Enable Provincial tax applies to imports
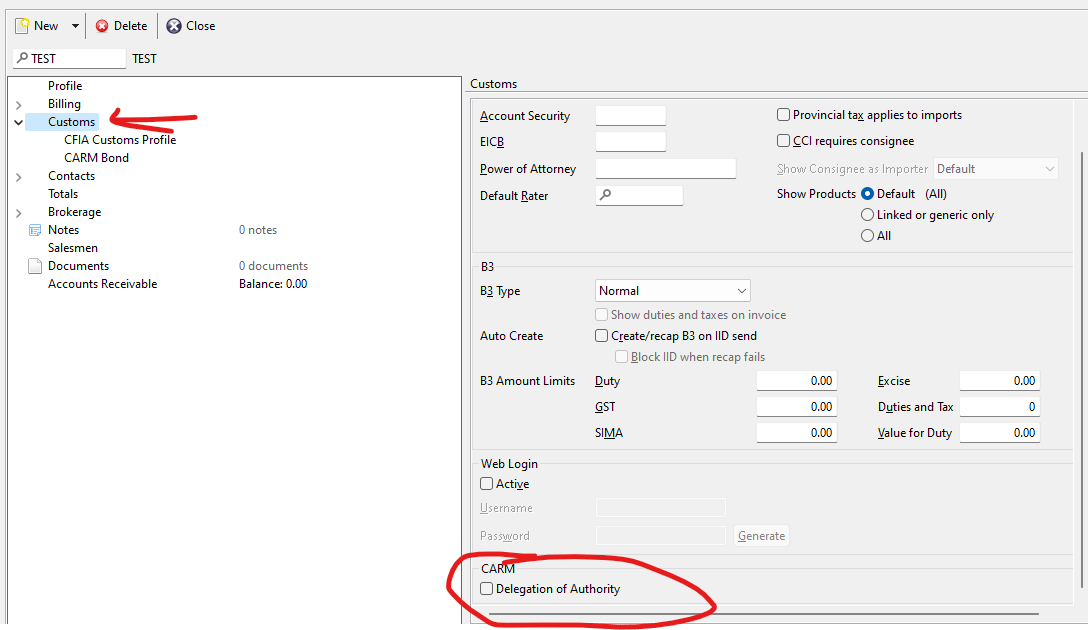The width and height of the screenshot is (1088, 630). coord(784,115)
